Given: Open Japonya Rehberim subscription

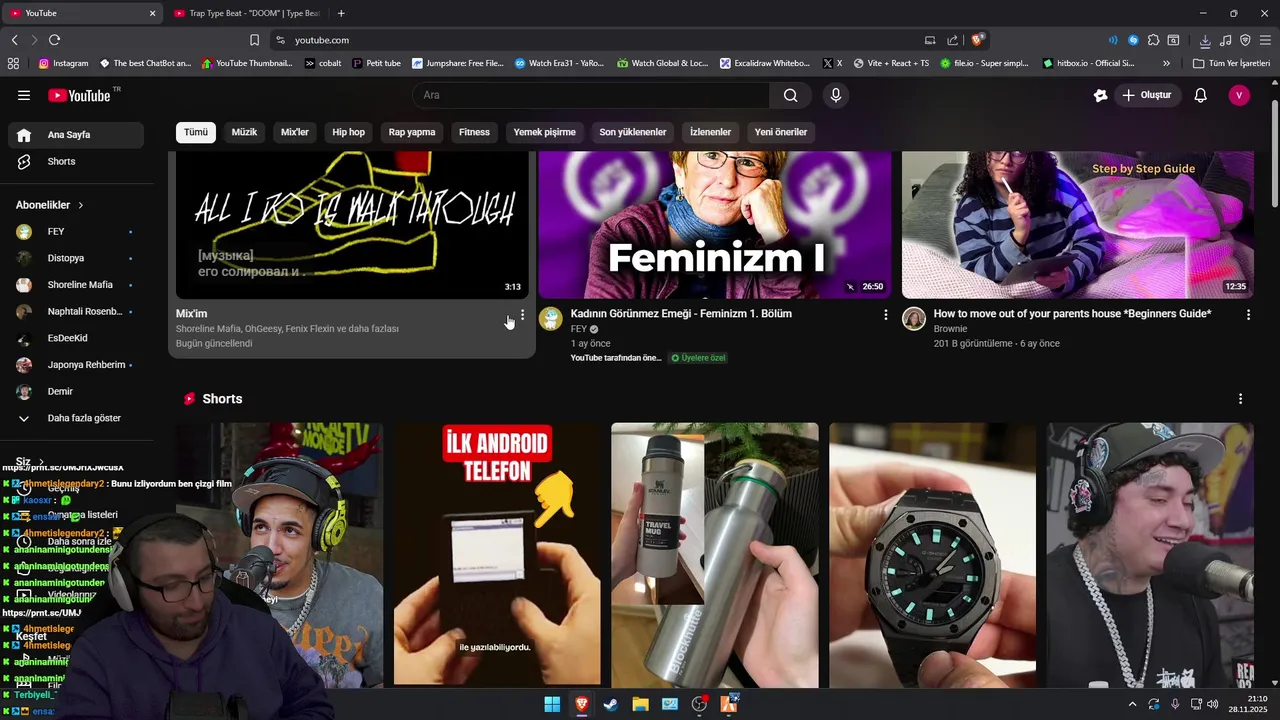Looking at the screenshot, I should [x=77, y=365].
